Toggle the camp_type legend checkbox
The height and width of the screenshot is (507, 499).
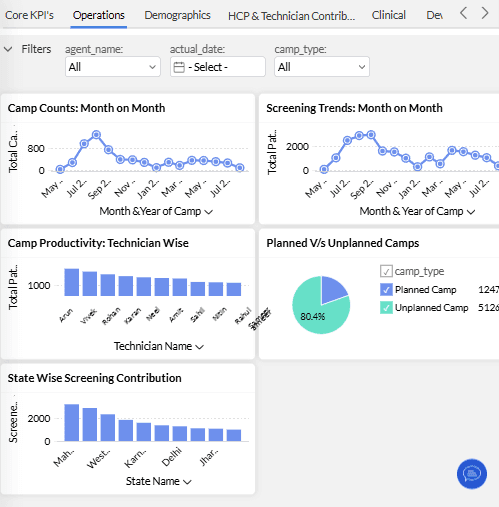(x=386, y=271)
